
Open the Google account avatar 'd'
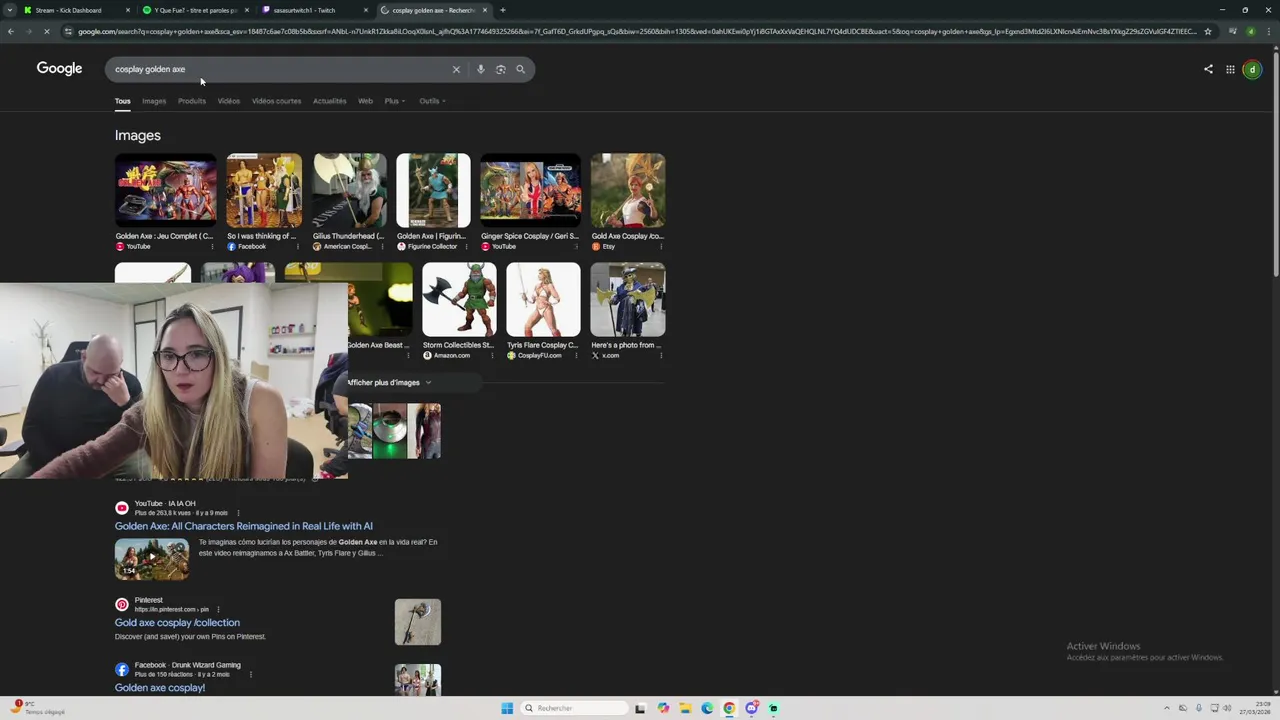pos(1252,69)
